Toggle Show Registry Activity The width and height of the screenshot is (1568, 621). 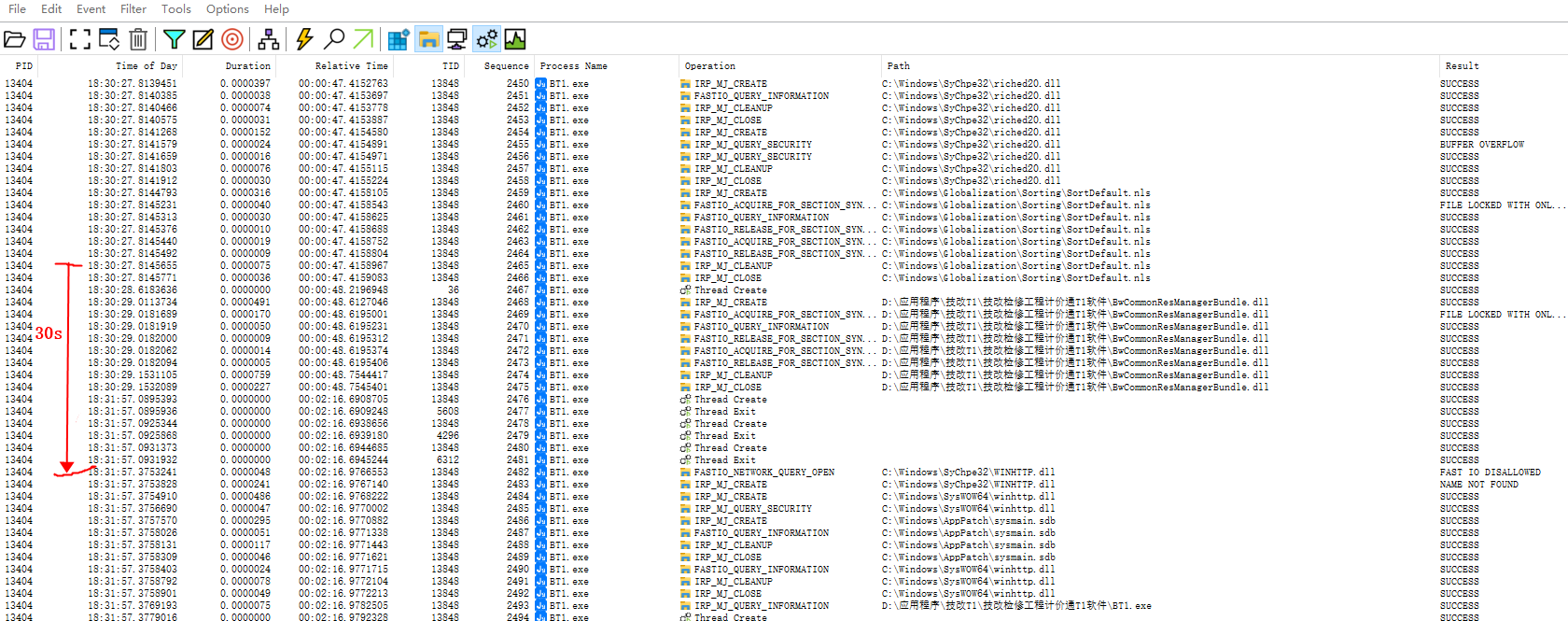pos(399,39)
